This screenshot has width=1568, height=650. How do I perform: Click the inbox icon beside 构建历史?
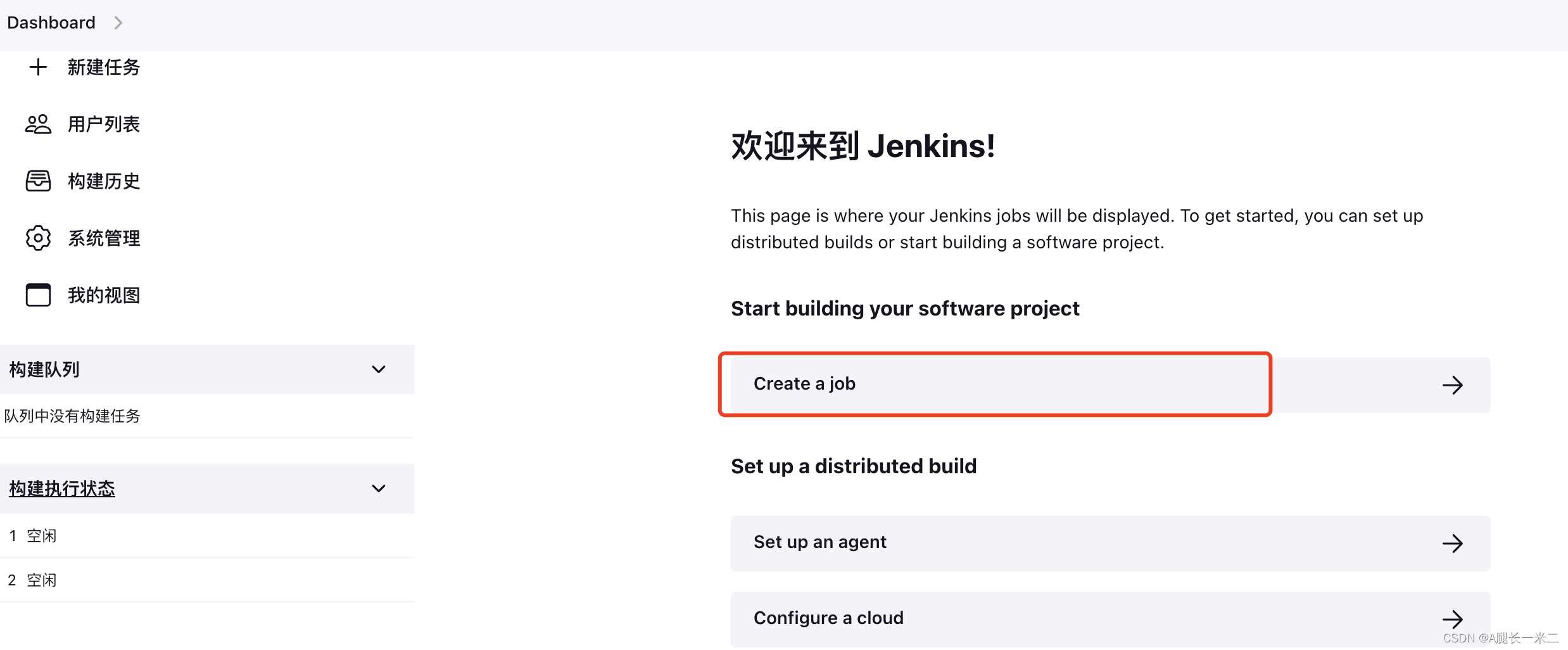coord(38,181)
